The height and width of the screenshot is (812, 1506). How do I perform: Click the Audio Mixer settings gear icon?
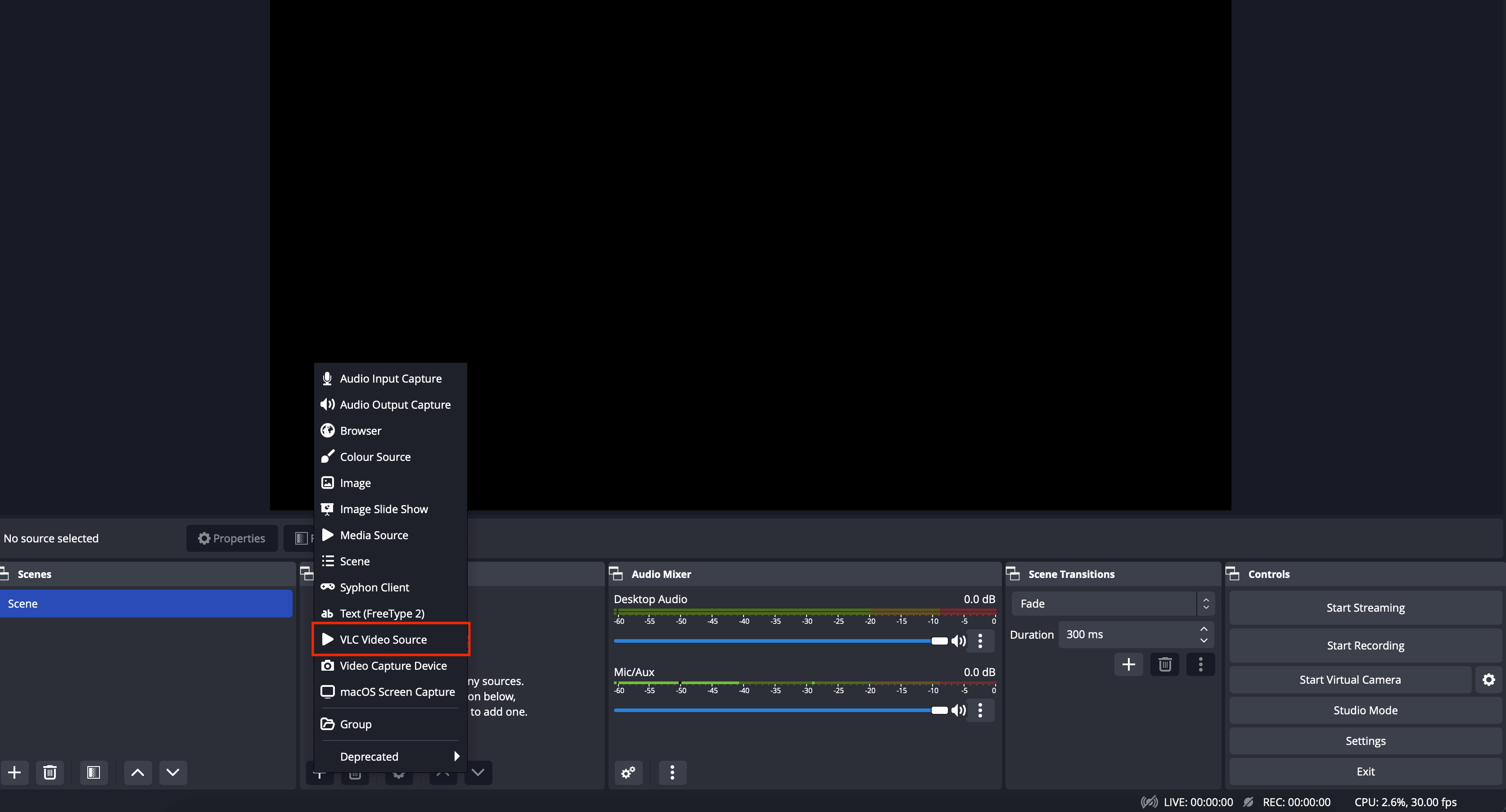point(628,772)
